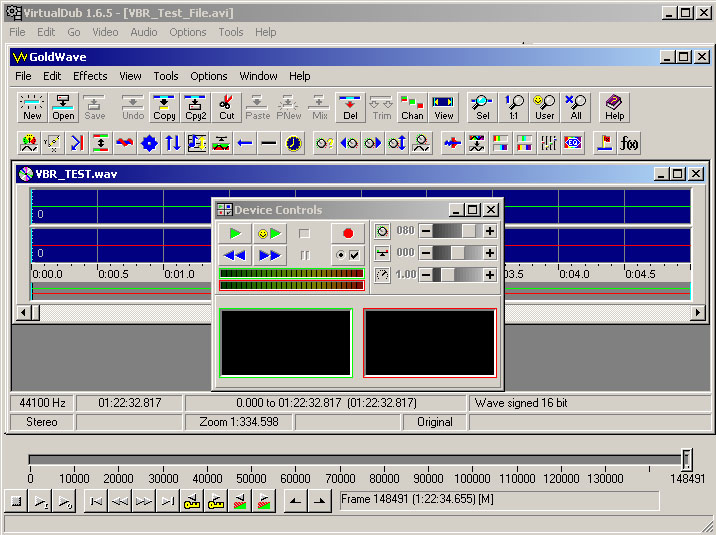Click the Fade Out volume icon

tap(373, 143)
